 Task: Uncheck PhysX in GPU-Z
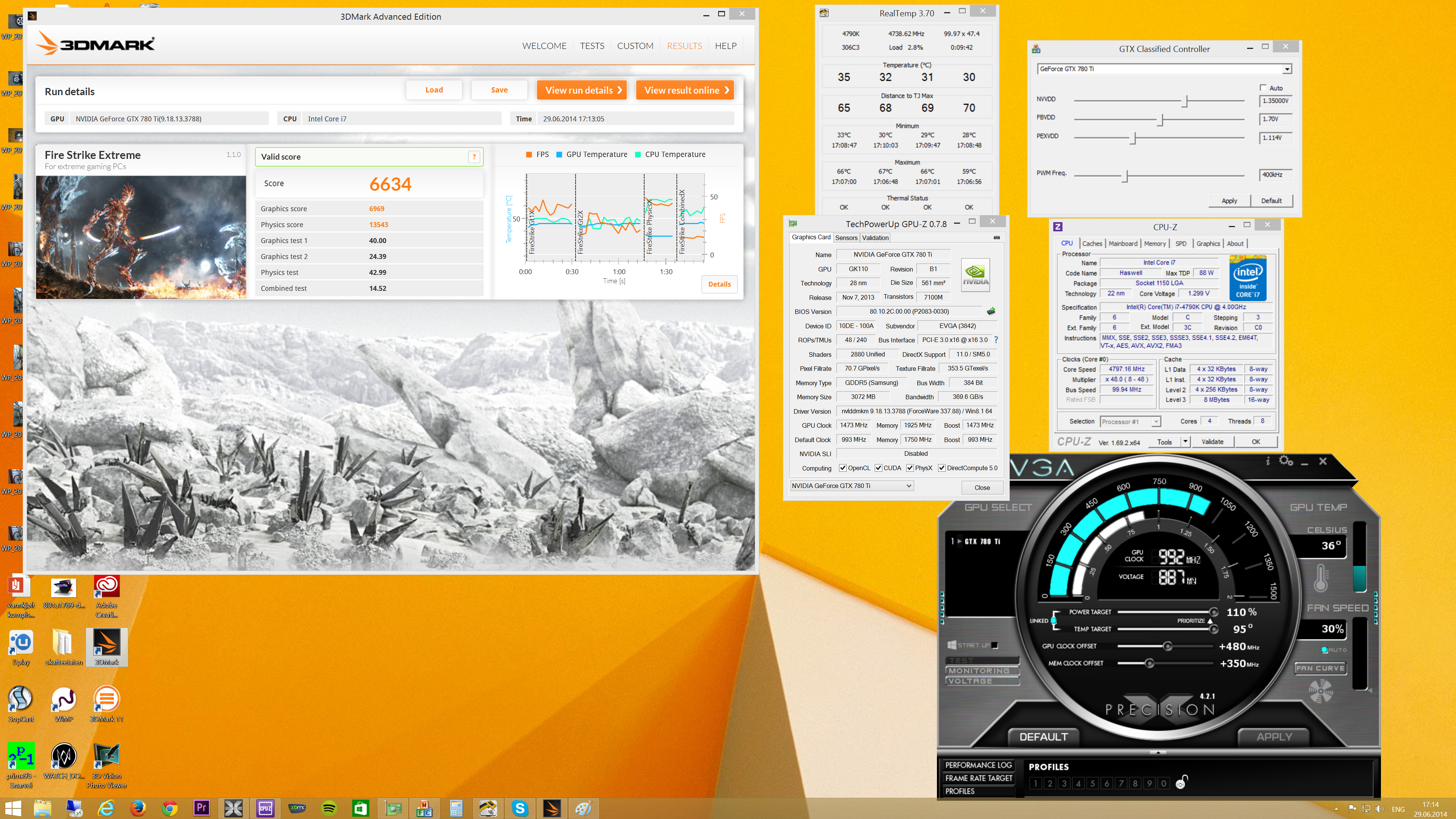click(910, 468)
